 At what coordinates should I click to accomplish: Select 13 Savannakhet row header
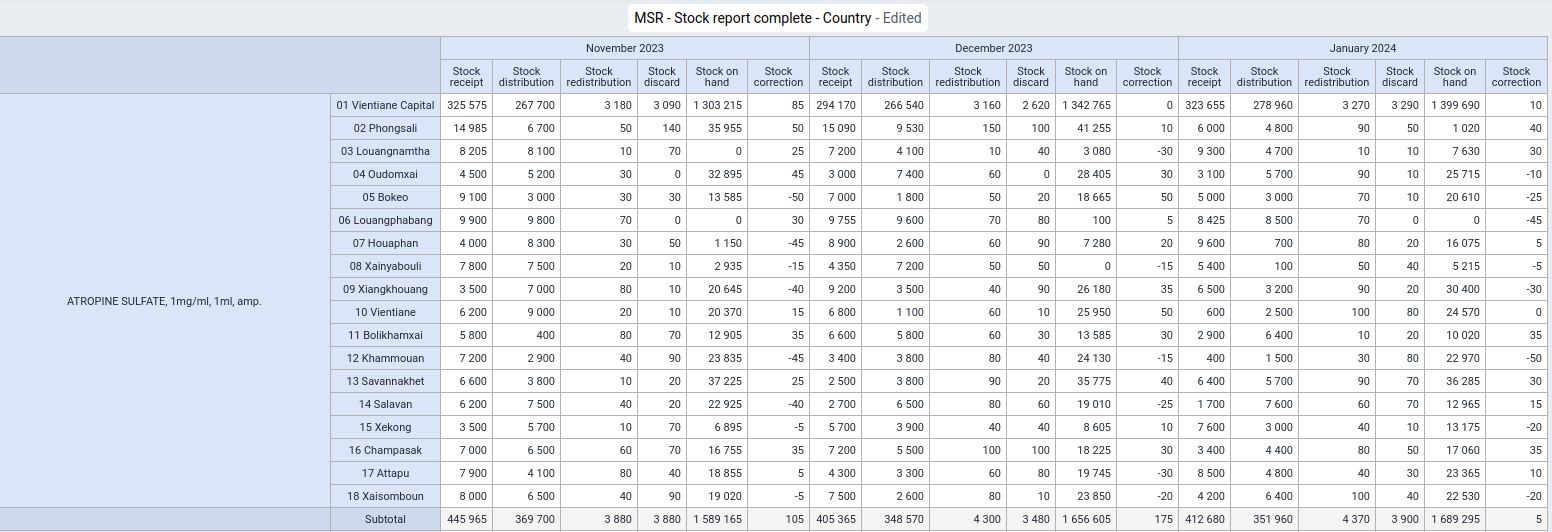point(385,381)
